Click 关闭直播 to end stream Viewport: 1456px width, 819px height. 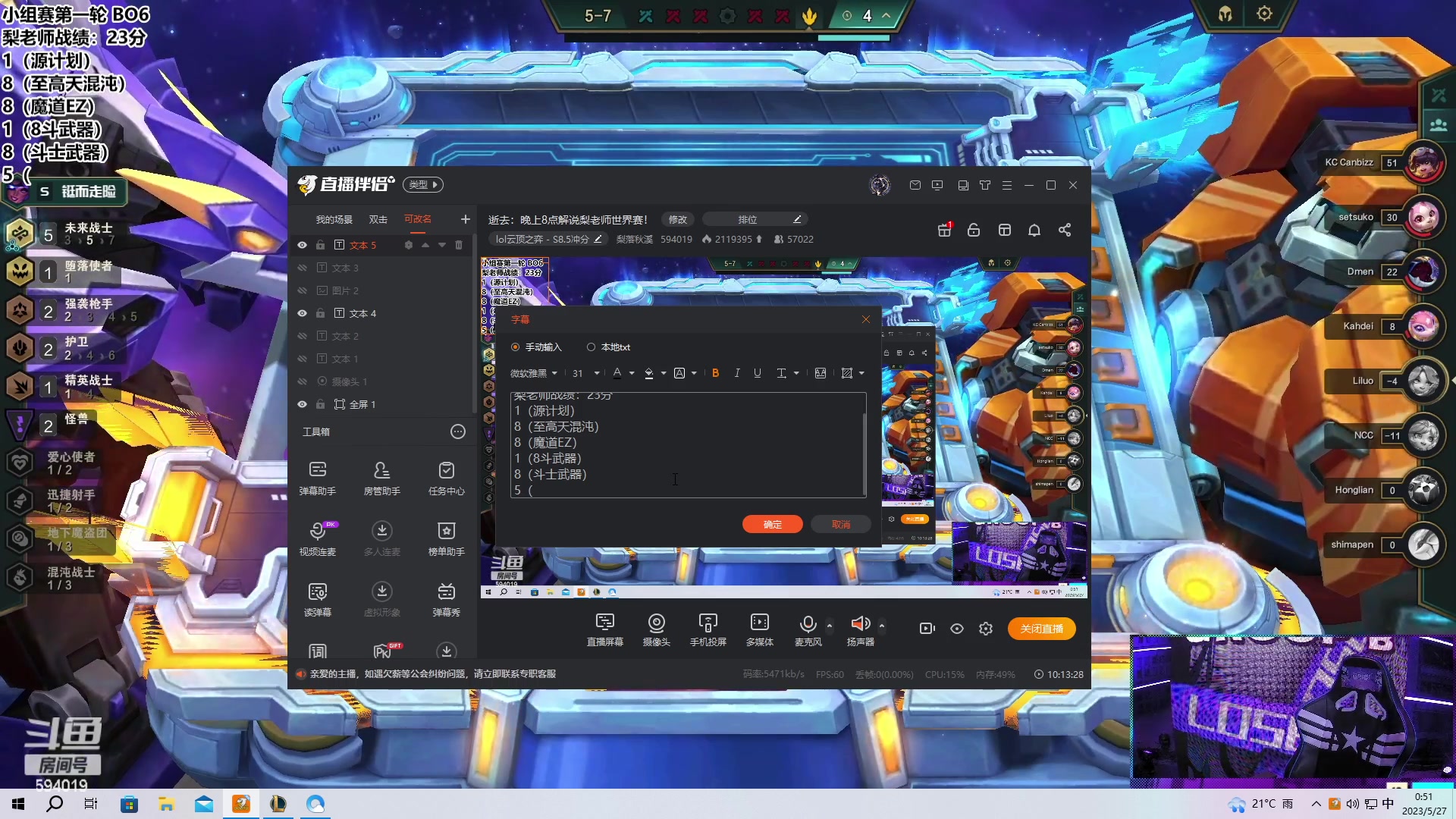tap(1041, 629)
